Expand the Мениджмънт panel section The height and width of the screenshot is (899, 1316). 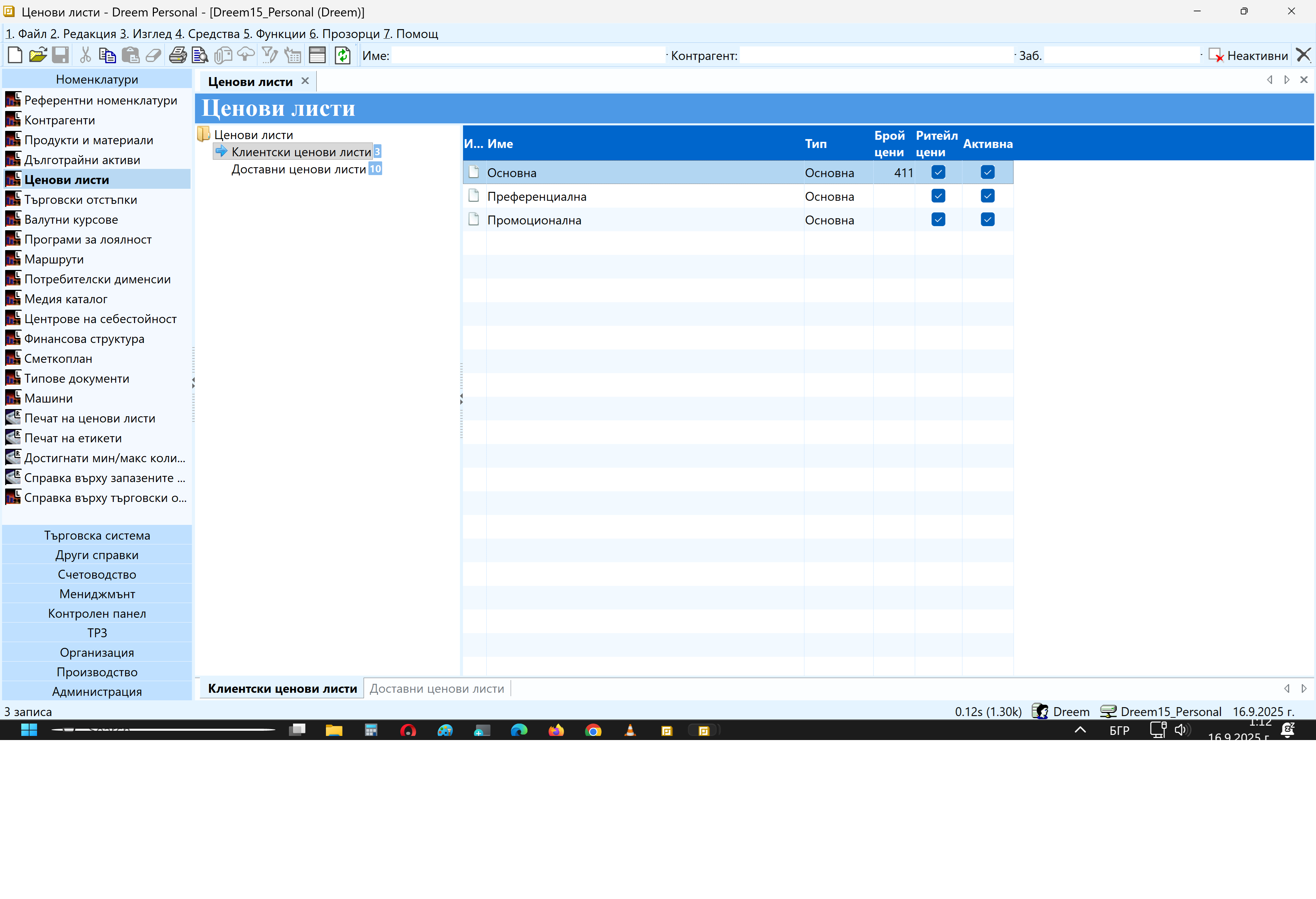pos(97,594)
